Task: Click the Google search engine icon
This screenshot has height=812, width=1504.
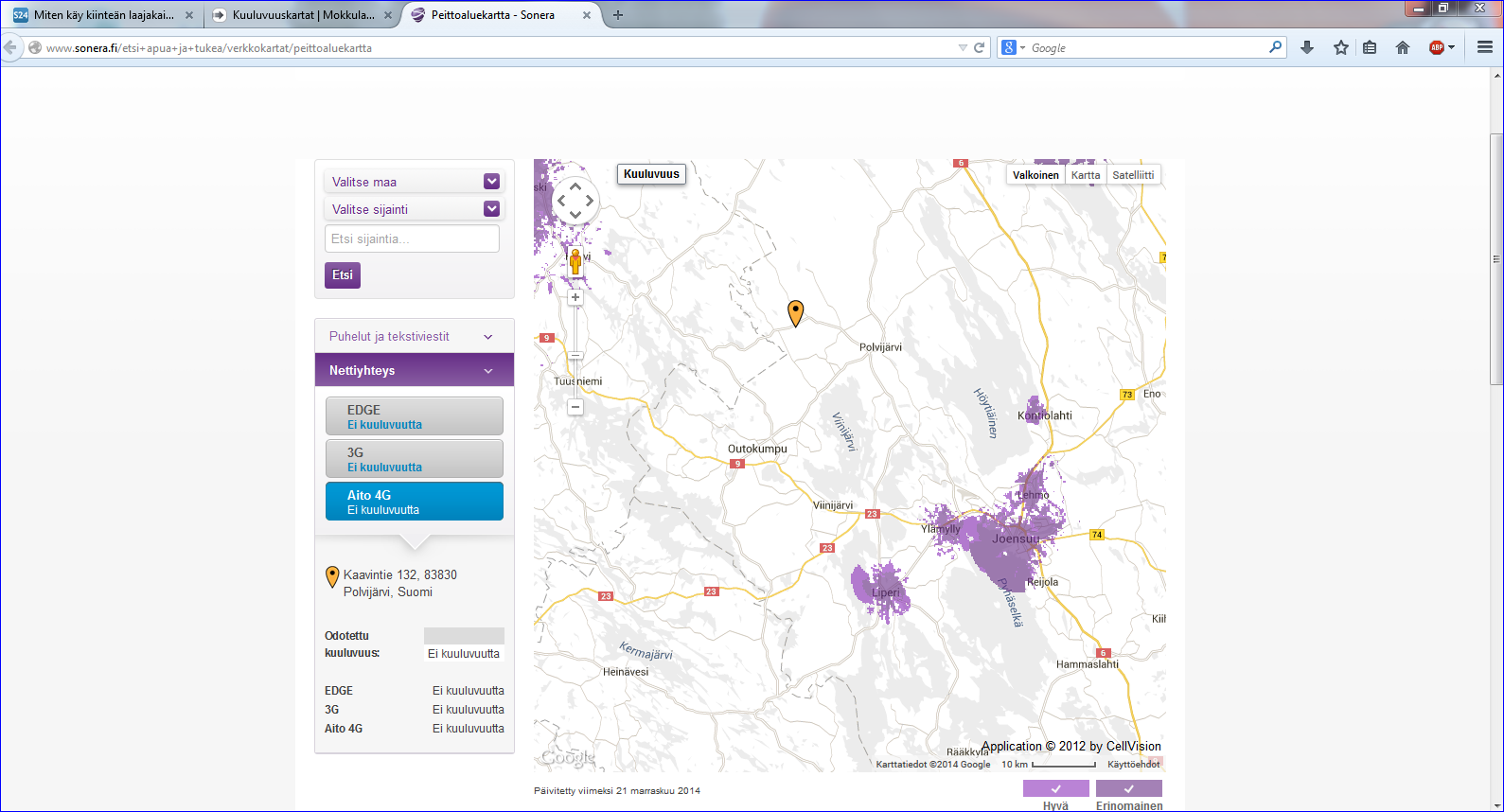Action: [1009, 47]
